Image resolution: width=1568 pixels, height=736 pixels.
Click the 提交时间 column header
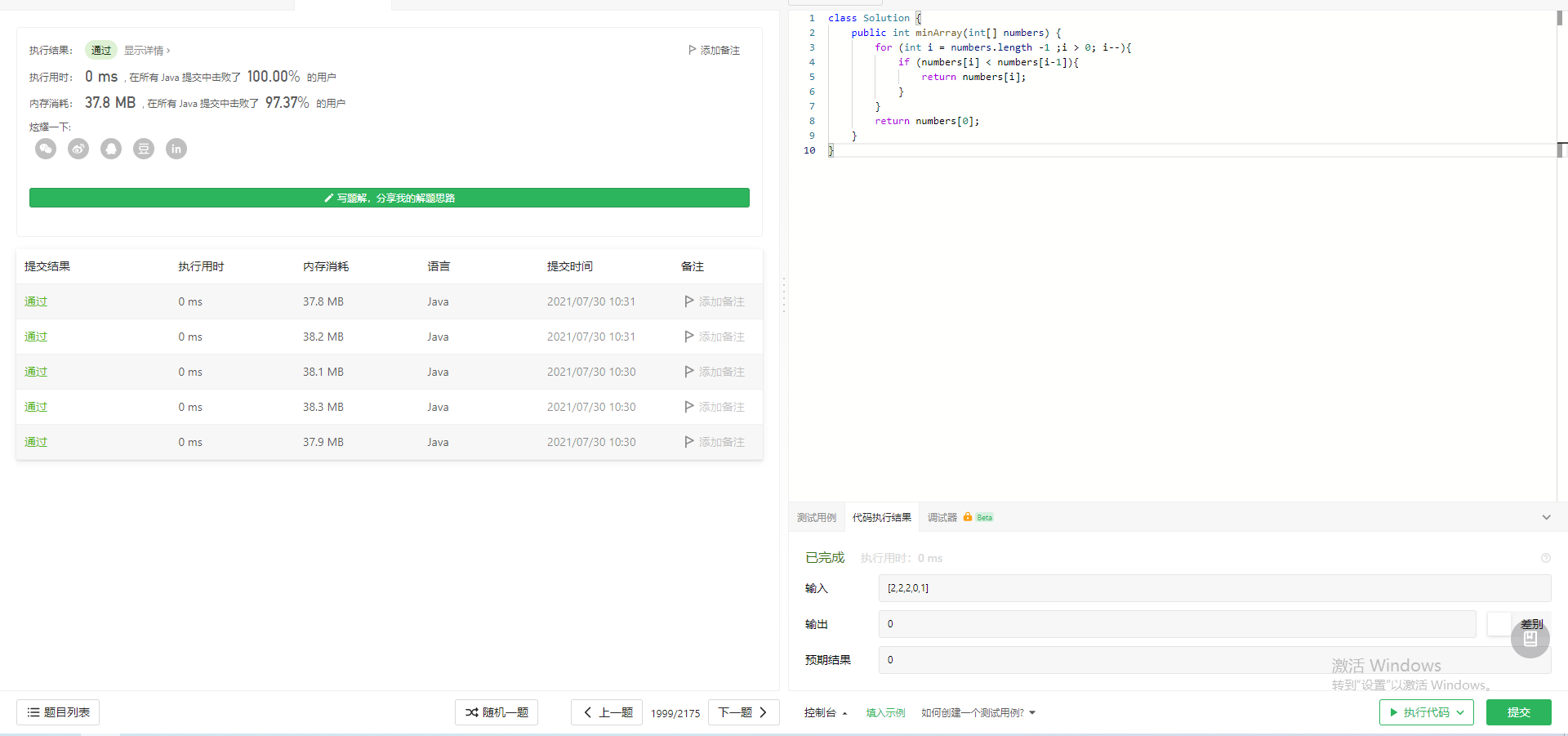pyautogui.click(x=570, y=266)
